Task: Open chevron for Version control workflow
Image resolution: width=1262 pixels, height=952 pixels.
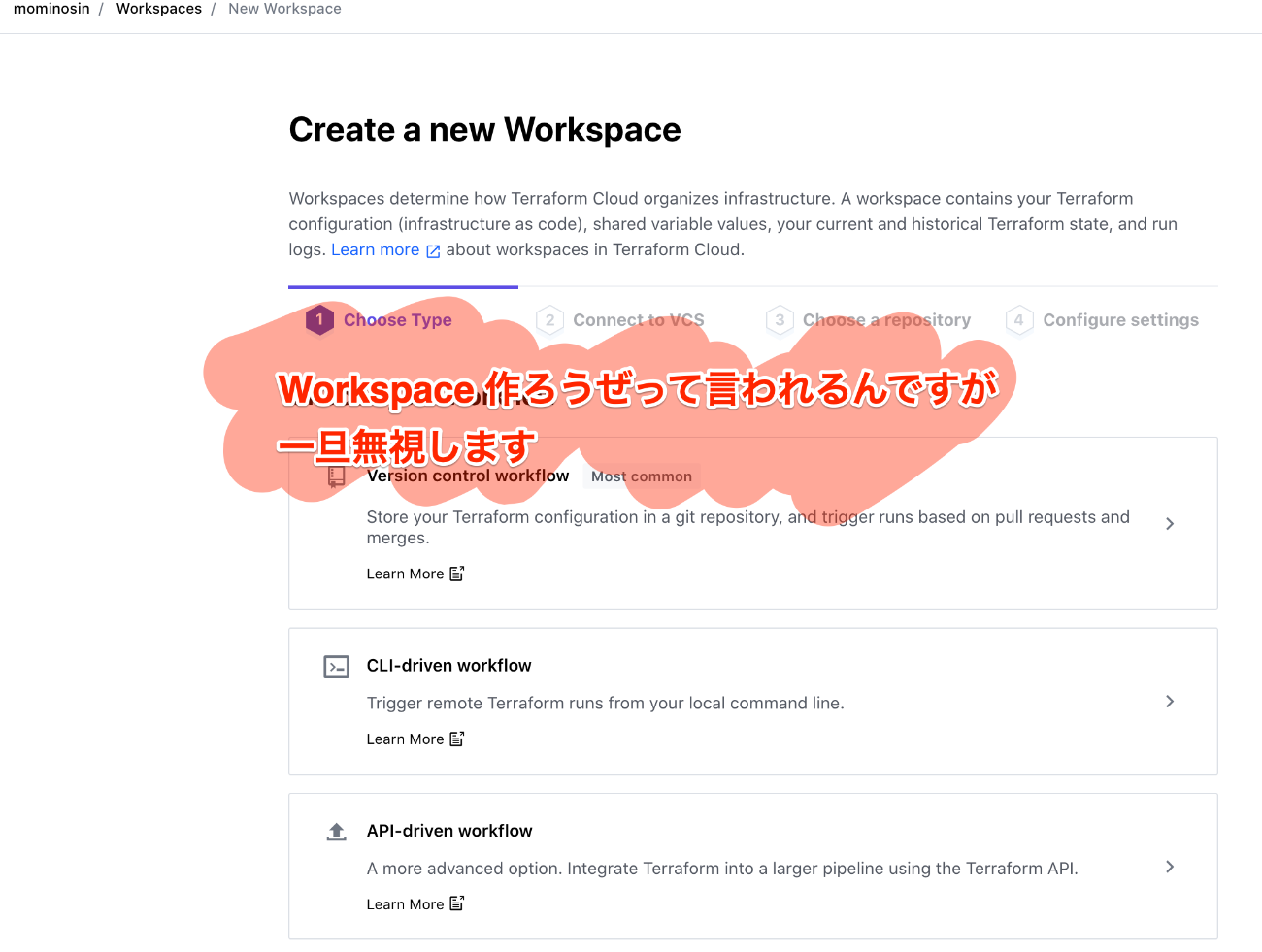Action: point(1170,524)
